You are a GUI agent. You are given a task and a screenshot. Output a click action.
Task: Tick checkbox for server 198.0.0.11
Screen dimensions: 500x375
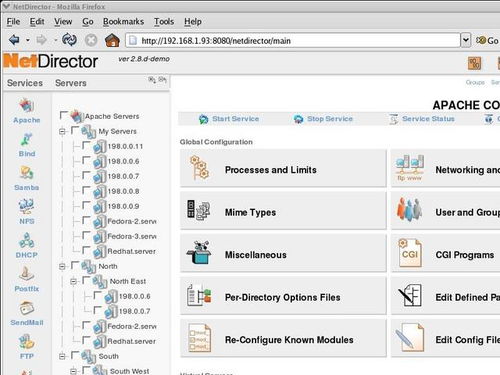pyautogui.click(x=86, y=145)
